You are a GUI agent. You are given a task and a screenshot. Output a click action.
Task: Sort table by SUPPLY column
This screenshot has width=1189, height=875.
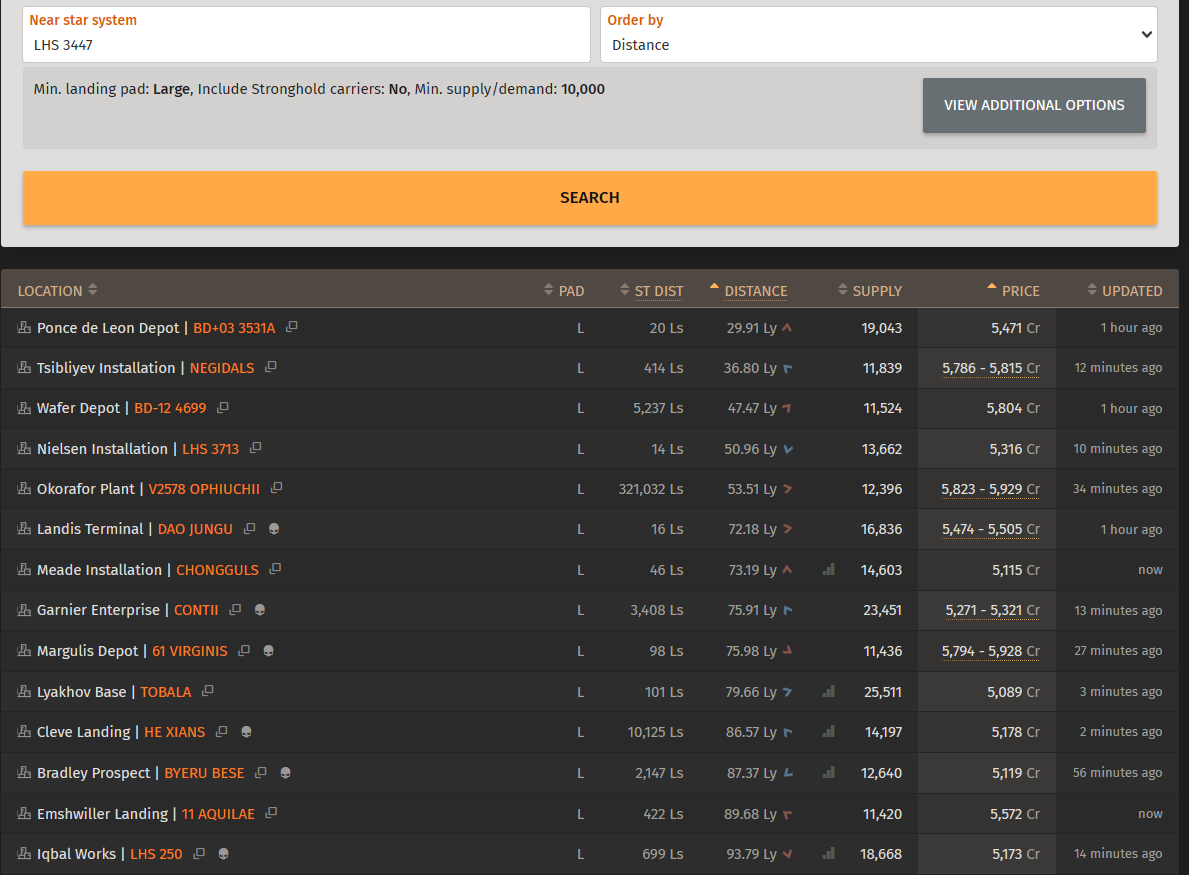click(870, 290)
